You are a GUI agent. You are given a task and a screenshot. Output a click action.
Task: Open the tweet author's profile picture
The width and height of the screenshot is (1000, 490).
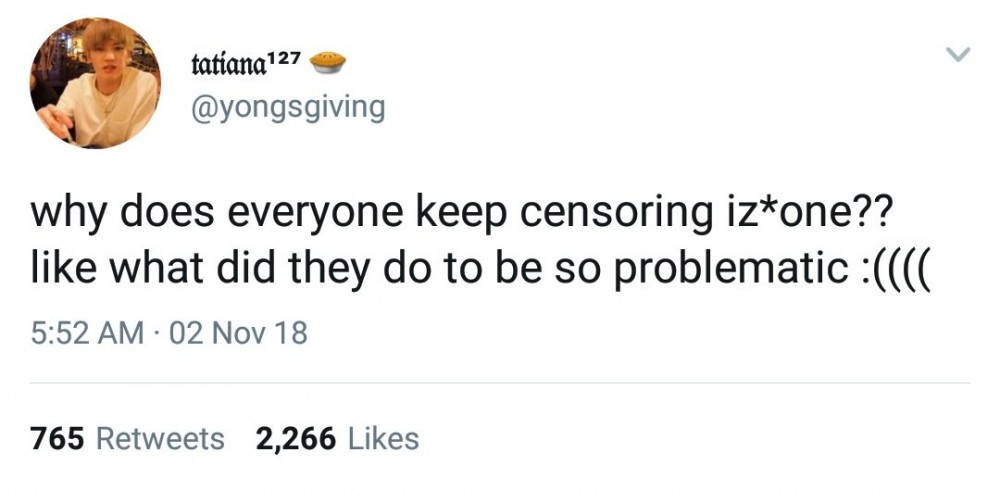pyautogui.click(x=95, y=83)
